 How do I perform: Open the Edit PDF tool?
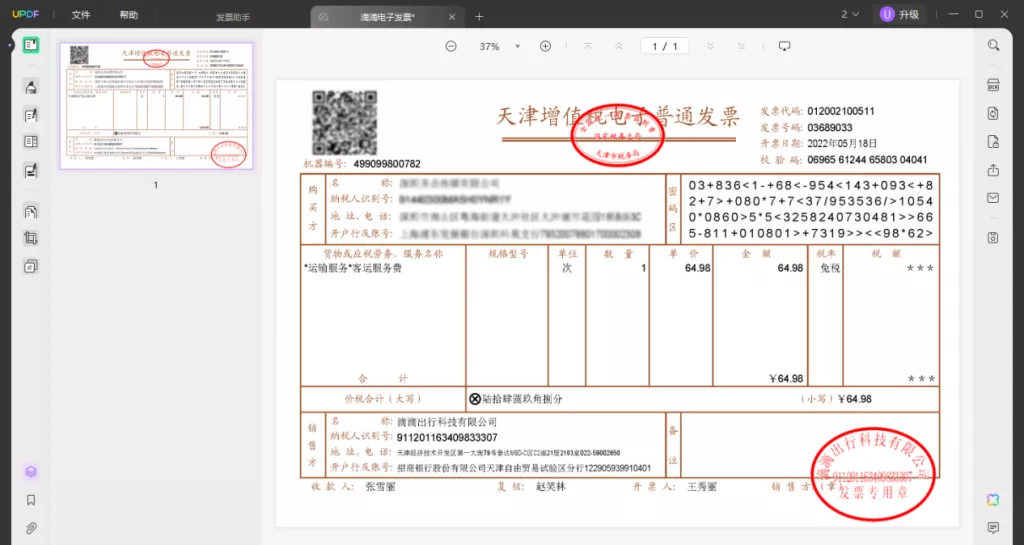tap(31, 116)
